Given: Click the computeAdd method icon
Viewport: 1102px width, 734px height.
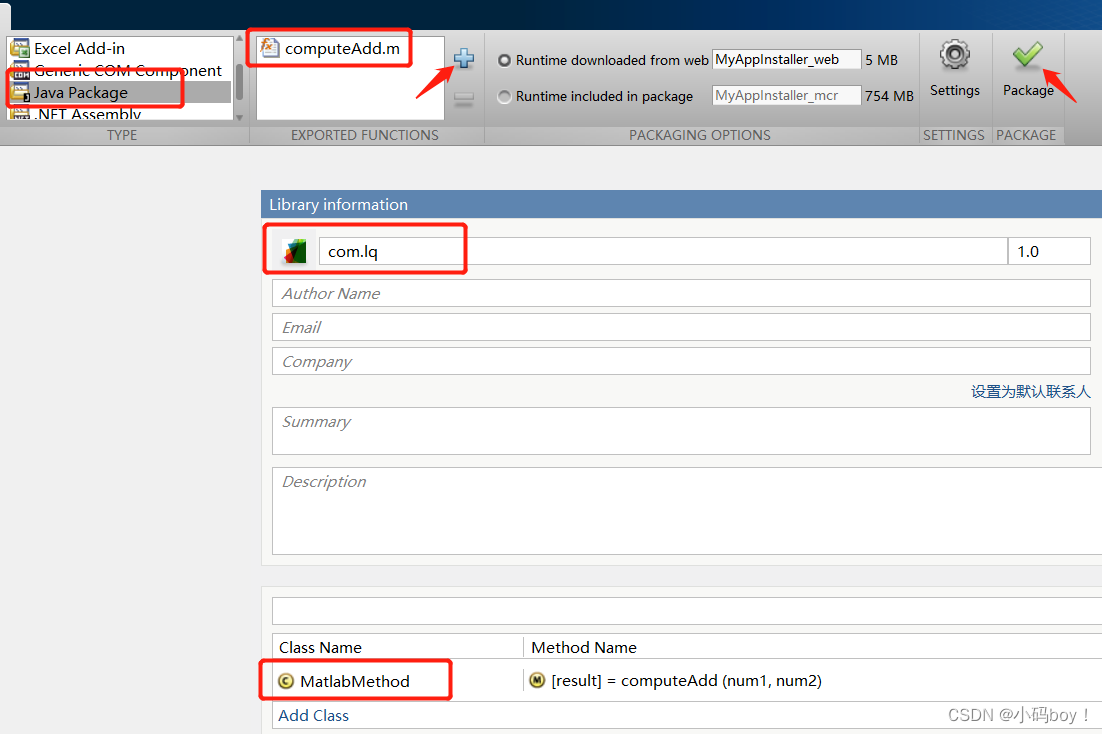Looking at the screenshot, I should [537, 681].
